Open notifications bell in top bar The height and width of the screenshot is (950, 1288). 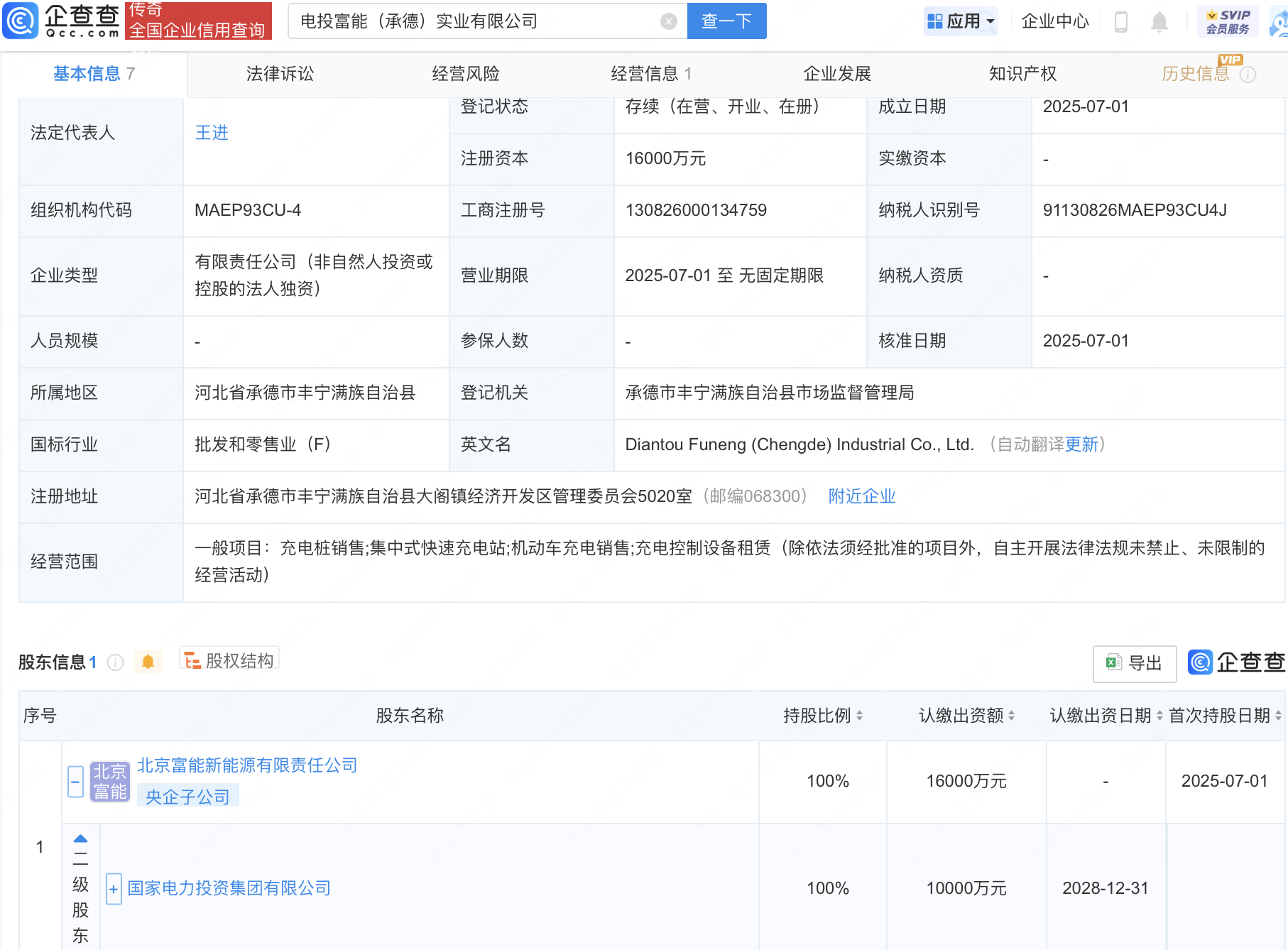[1159, 22]
